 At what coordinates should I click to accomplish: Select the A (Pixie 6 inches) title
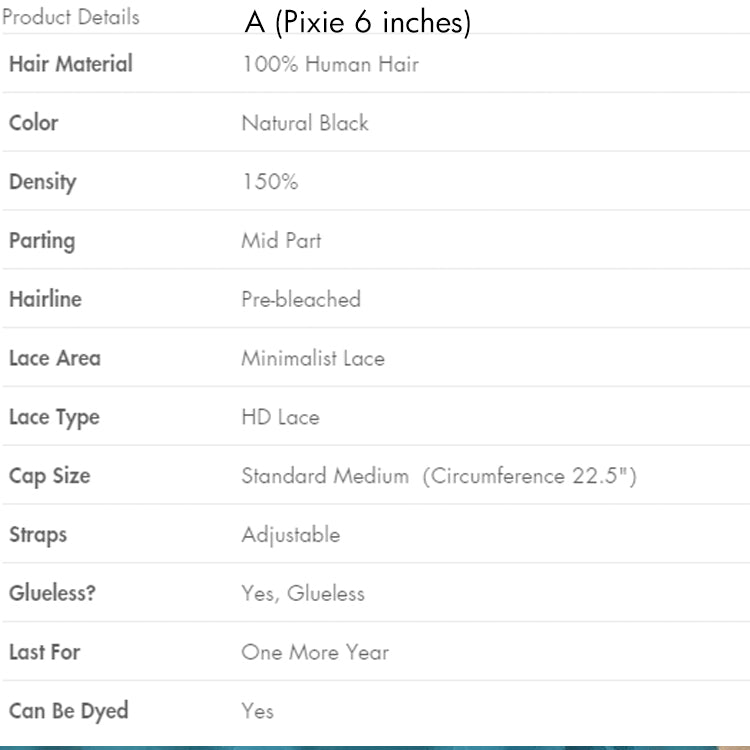pos(358,22)
